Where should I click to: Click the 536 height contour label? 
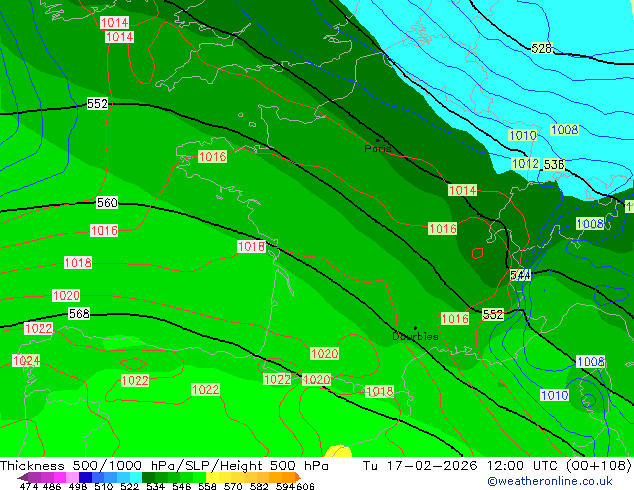[x=554, y=165]
